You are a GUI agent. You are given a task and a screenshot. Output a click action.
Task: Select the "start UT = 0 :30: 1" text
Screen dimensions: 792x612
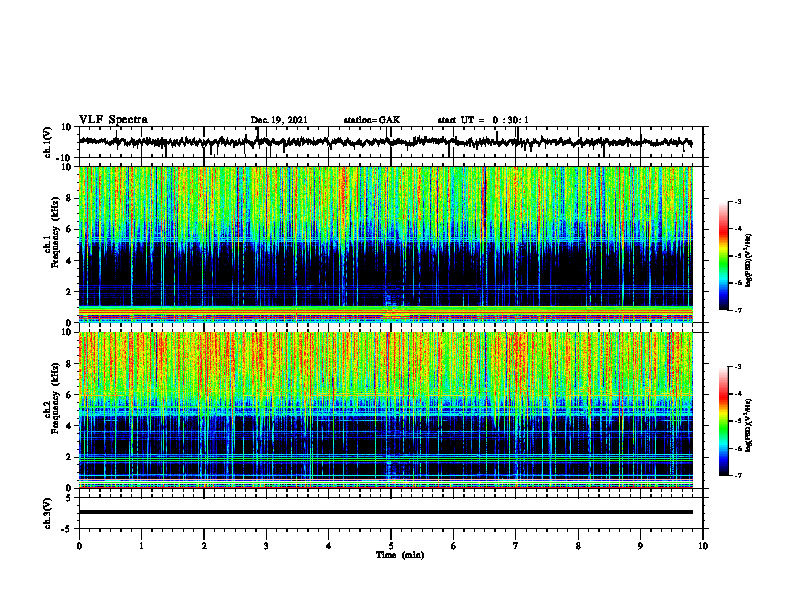click(x=483, y=120)
